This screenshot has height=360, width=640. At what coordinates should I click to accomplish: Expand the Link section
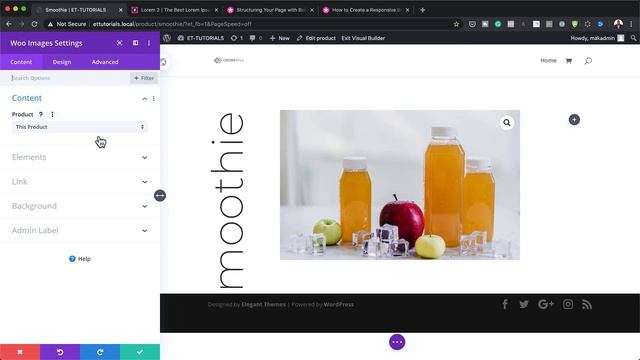click(x=80, y=182)
